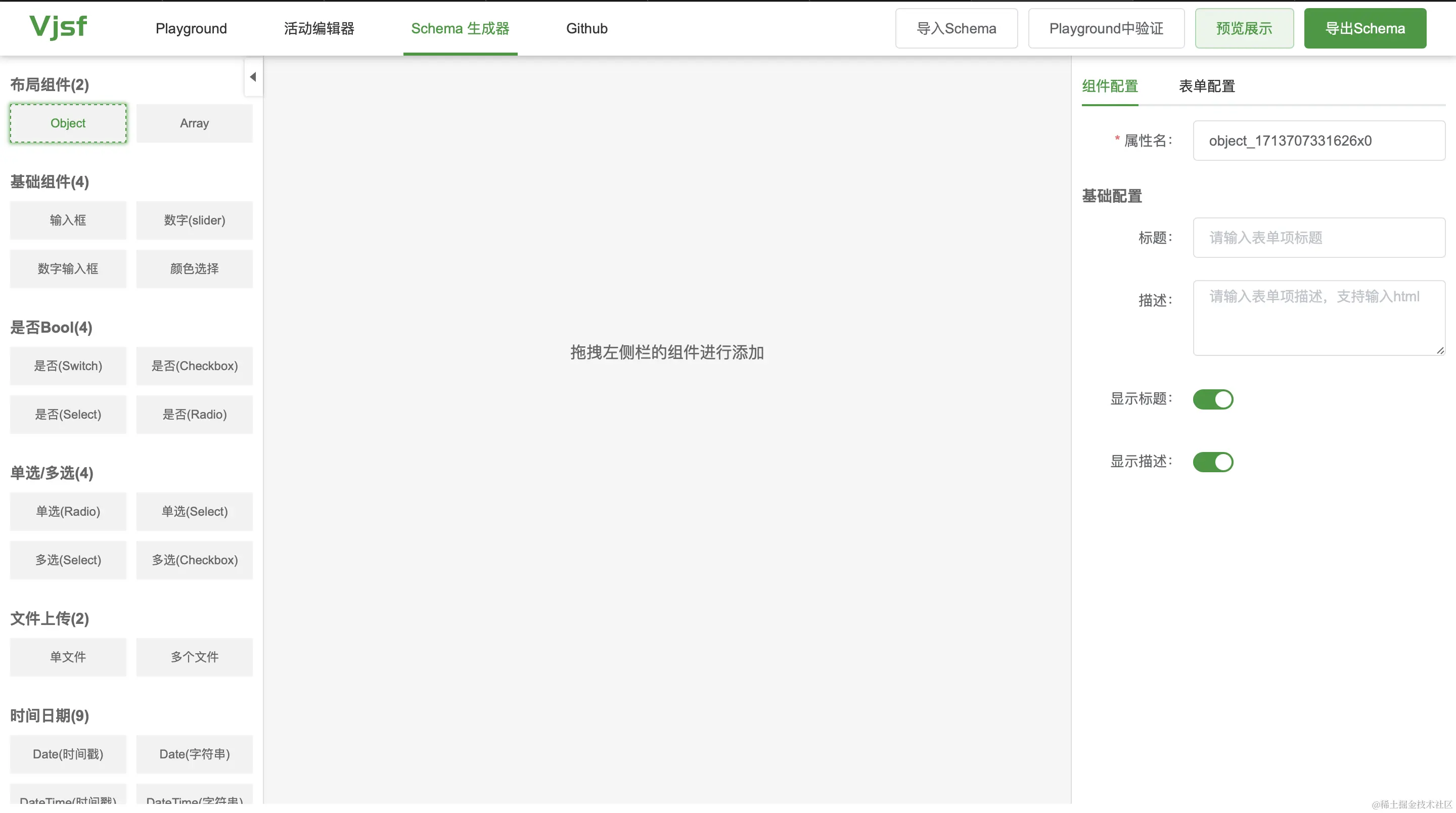
Task: Open the Playground nav item
Action: click(191, 28)
